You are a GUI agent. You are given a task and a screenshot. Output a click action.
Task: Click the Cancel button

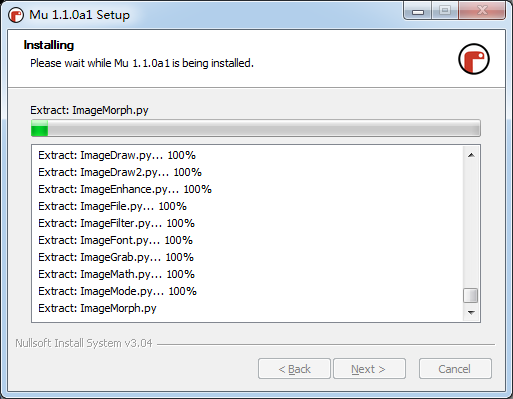click(x=455, y=369)
